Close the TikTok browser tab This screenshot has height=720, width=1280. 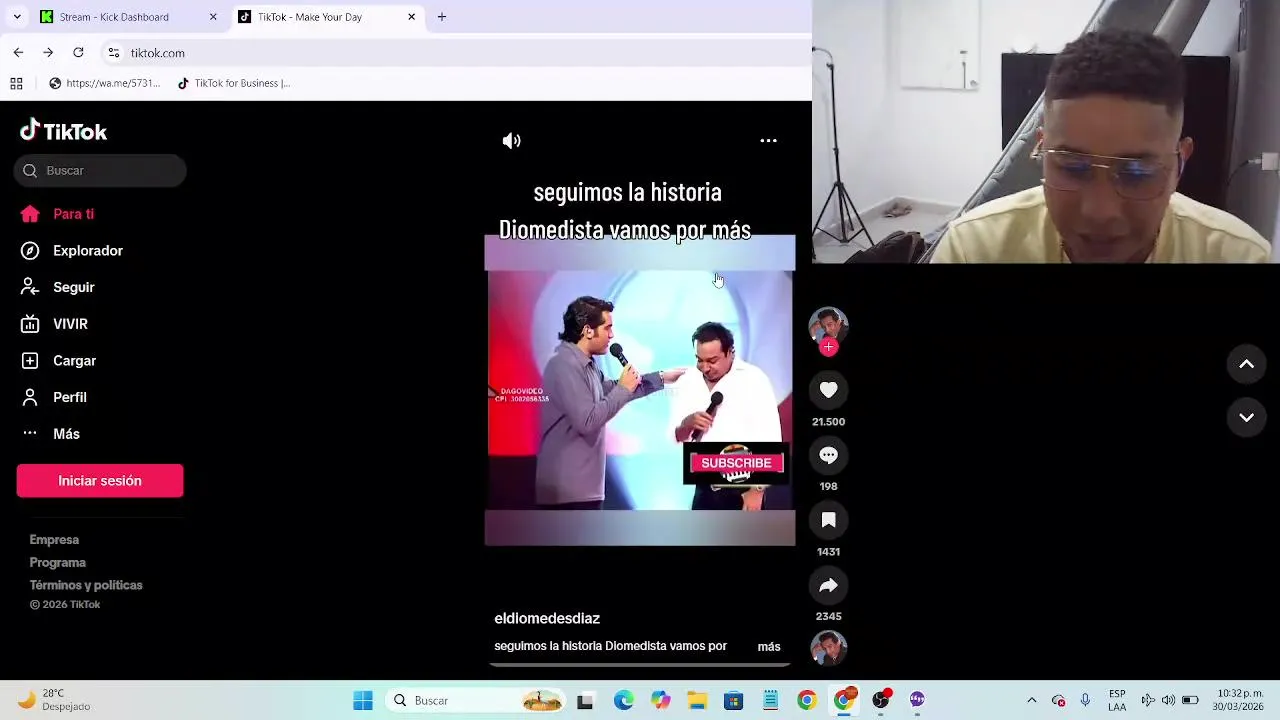[x=411, y=17]
